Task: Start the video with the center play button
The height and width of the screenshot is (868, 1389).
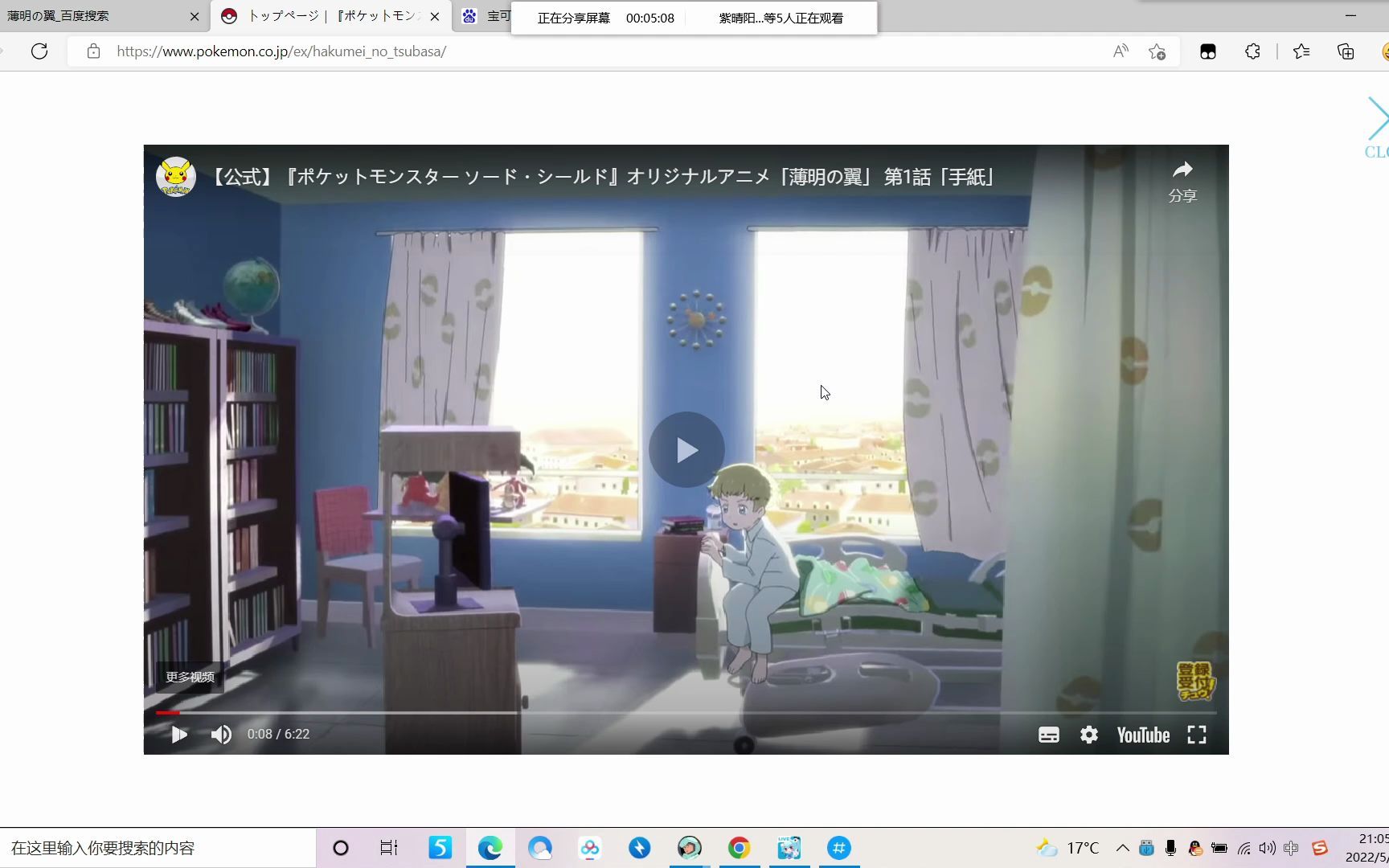Action: [x=686, y=450]
